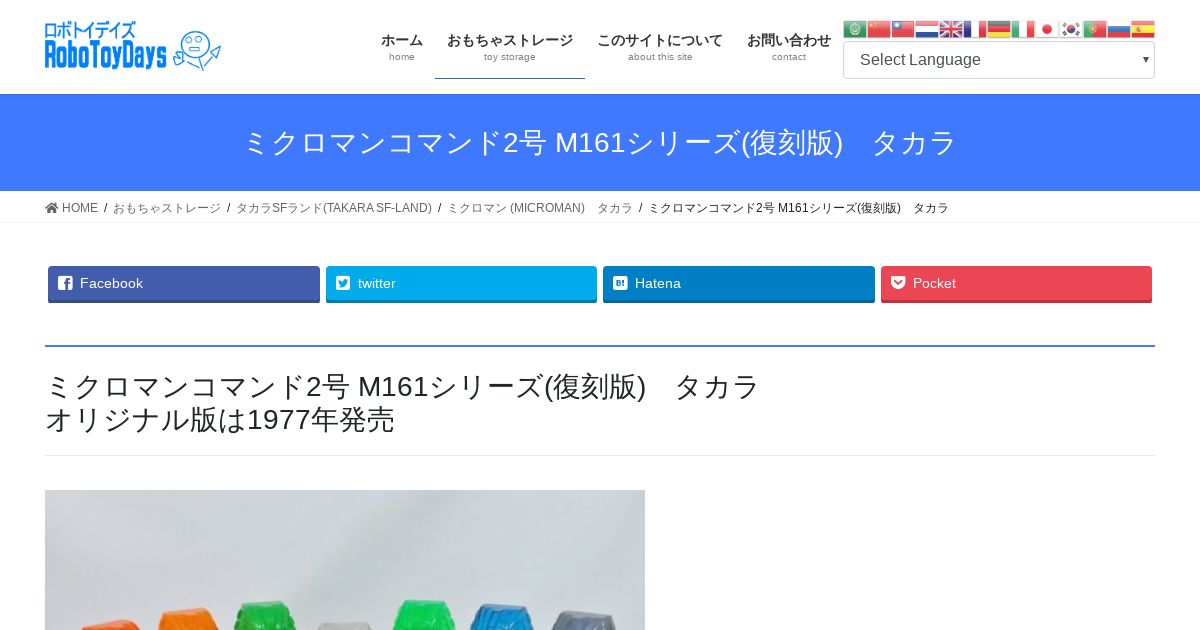Click the blue banner page title
Image resolution: width=1200 pixels, height=630 pixels.
(x=600, y=143)
